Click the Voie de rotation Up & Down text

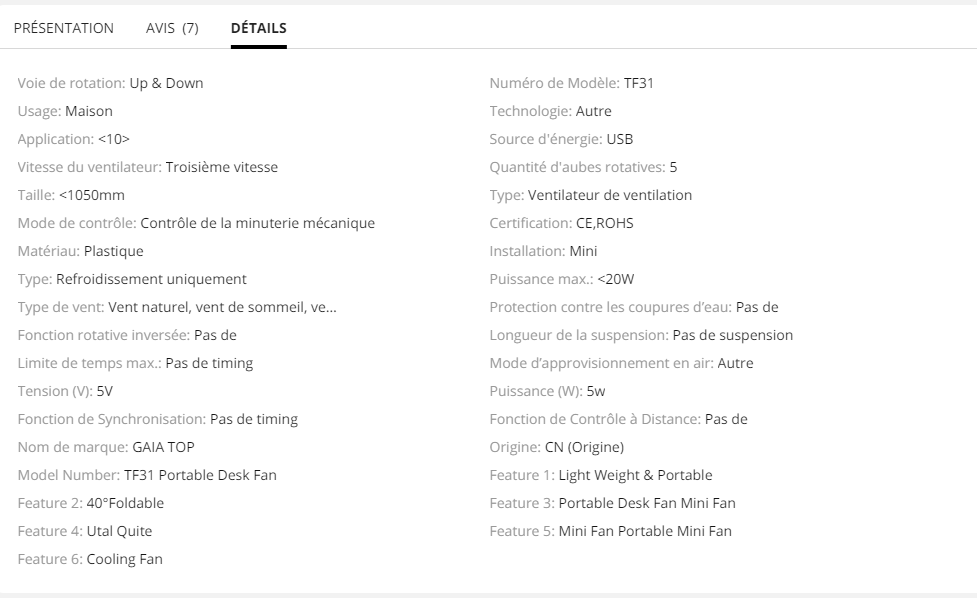coord(166,83)
